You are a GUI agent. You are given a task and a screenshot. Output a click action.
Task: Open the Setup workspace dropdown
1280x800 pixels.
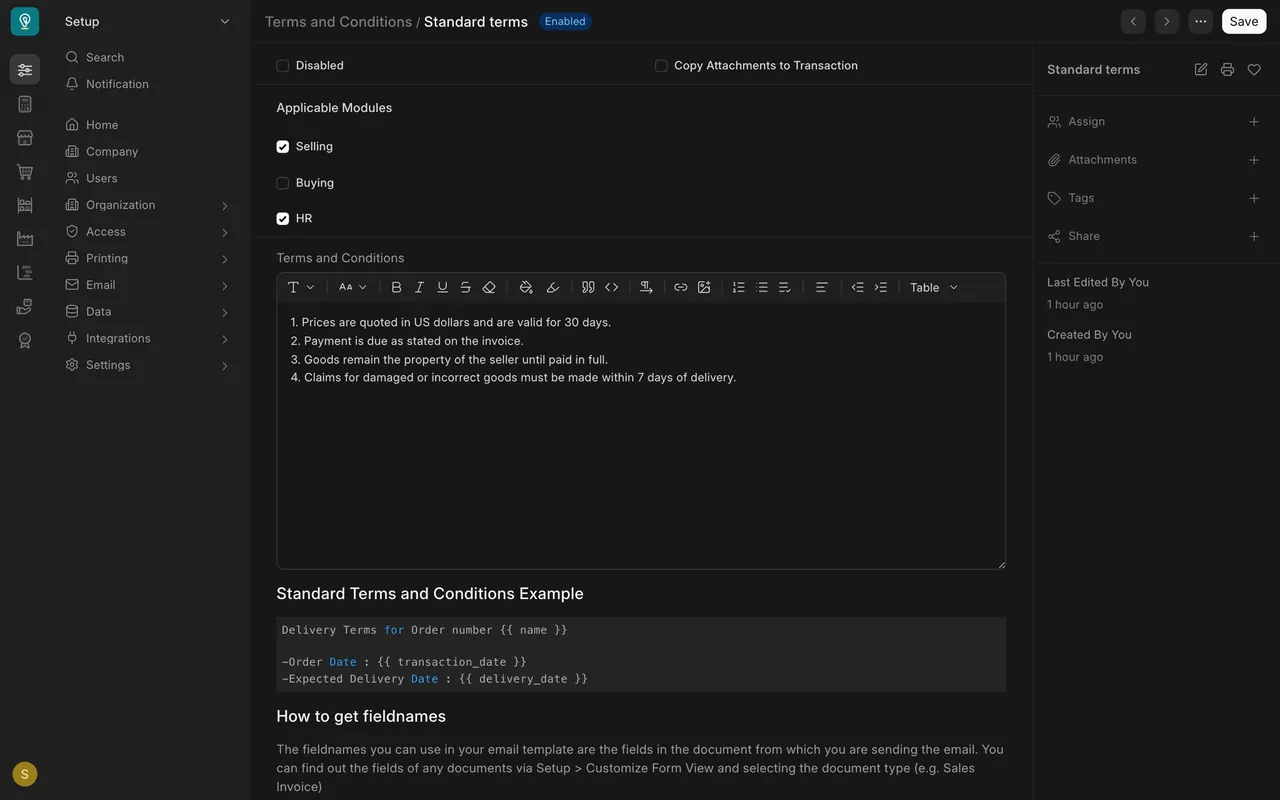[147, 21]
